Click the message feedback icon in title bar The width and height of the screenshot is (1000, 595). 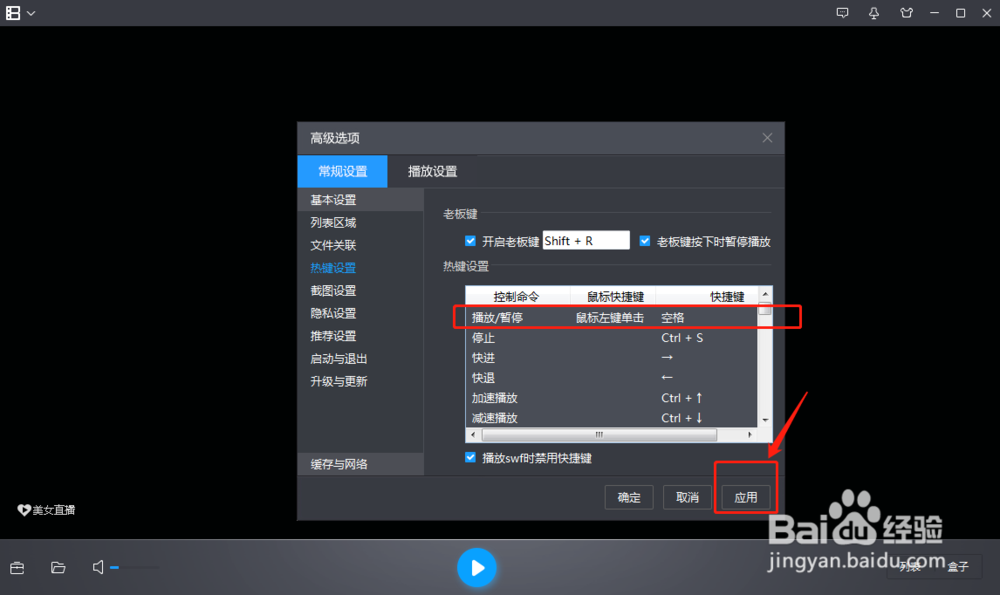coord(843,13)
